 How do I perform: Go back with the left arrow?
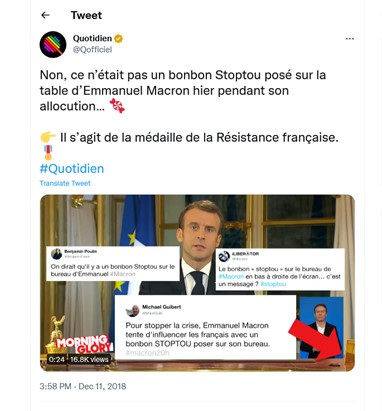45,15
